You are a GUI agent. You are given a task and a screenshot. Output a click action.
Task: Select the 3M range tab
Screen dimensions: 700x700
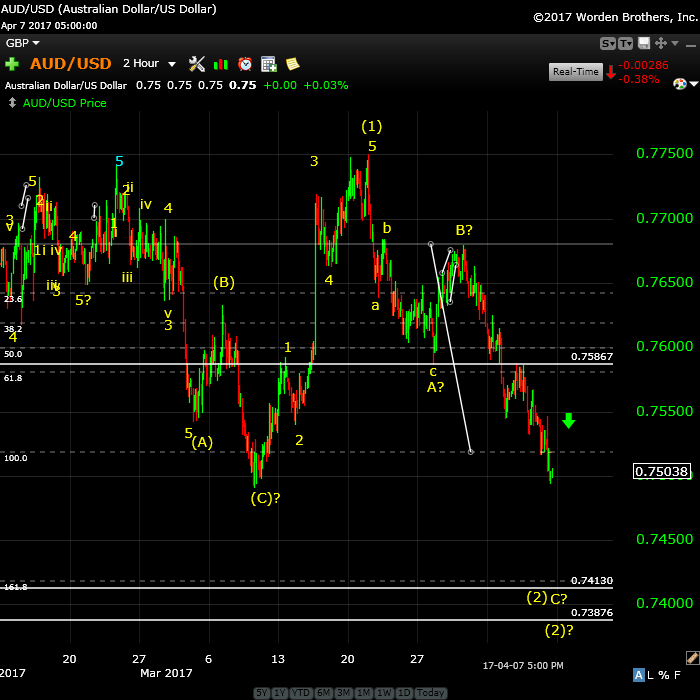click(x=343, y=693)
